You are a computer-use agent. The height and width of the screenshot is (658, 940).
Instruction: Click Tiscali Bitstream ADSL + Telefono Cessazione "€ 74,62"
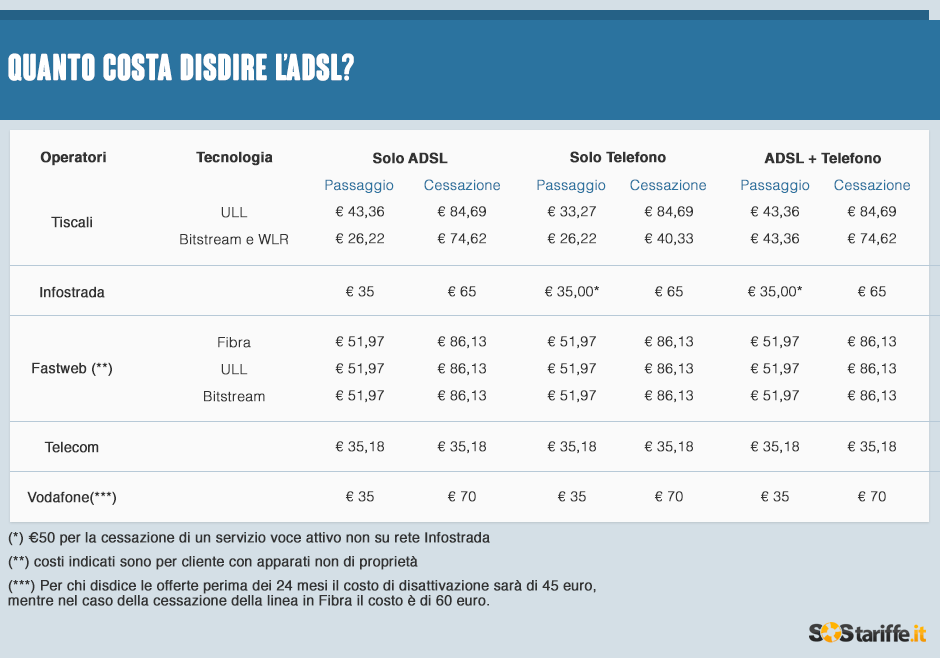point(872,239)
